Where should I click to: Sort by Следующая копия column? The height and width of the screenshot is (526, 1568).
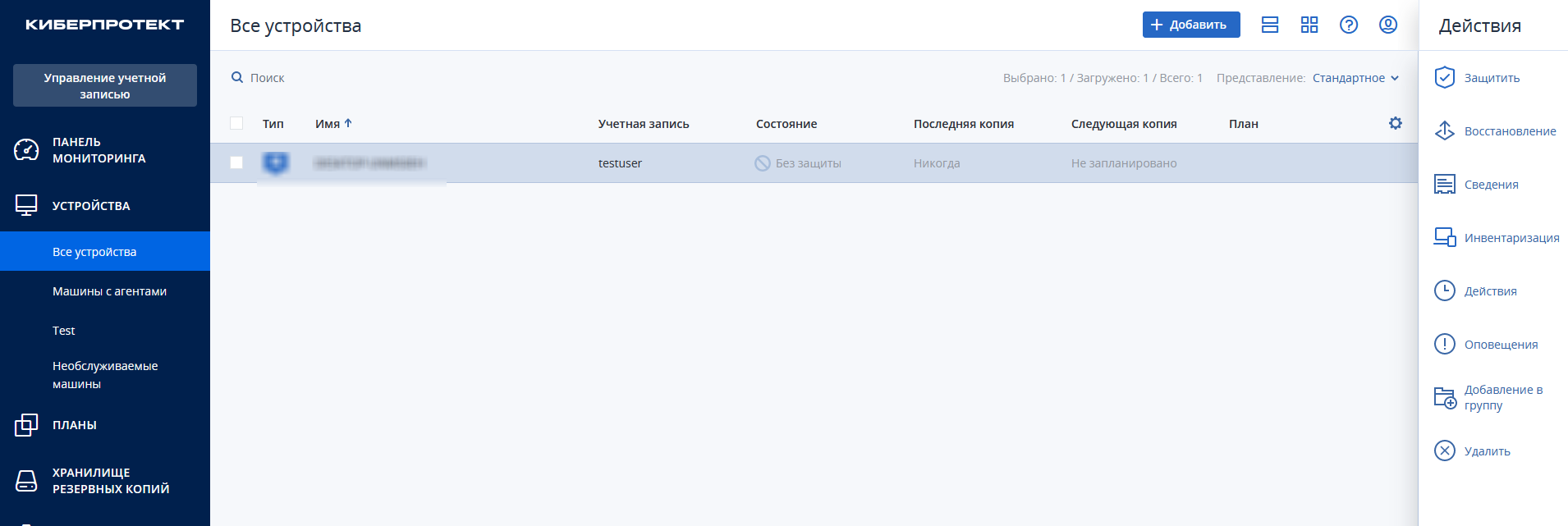(x=1124, y=124)
